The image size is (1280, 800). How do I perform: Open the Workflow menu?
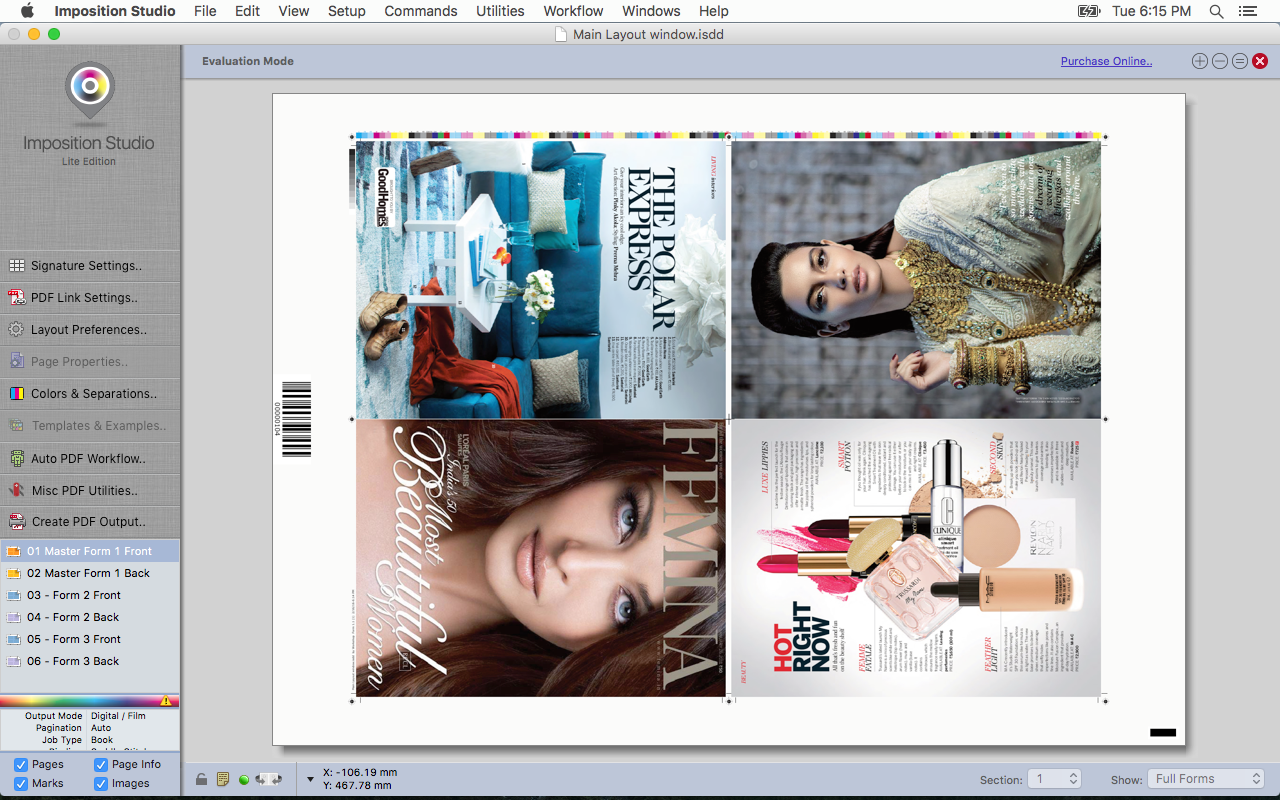[573, 11]
